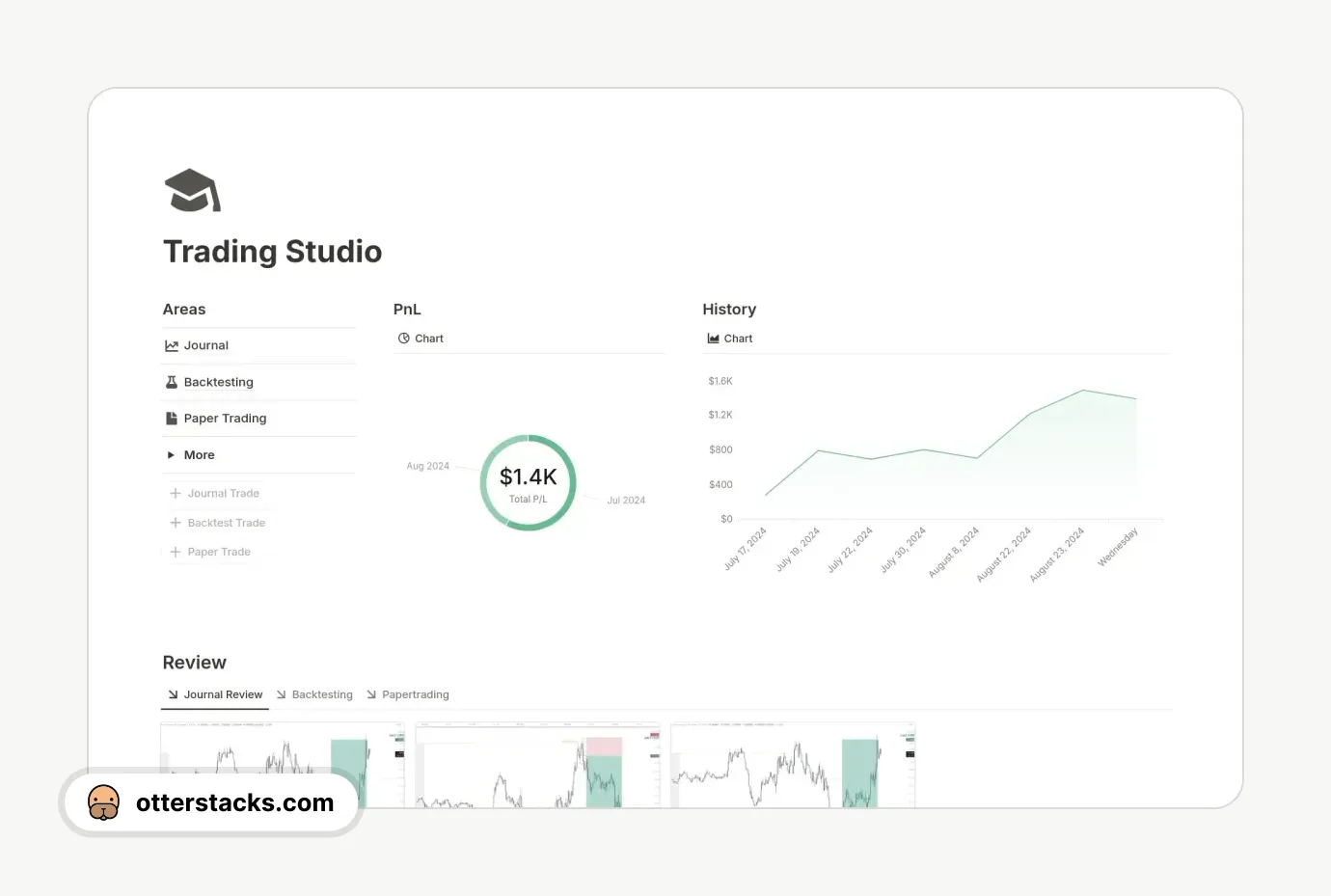Click the plus icon beside Backtest Trade

click(x=176, y=523)
